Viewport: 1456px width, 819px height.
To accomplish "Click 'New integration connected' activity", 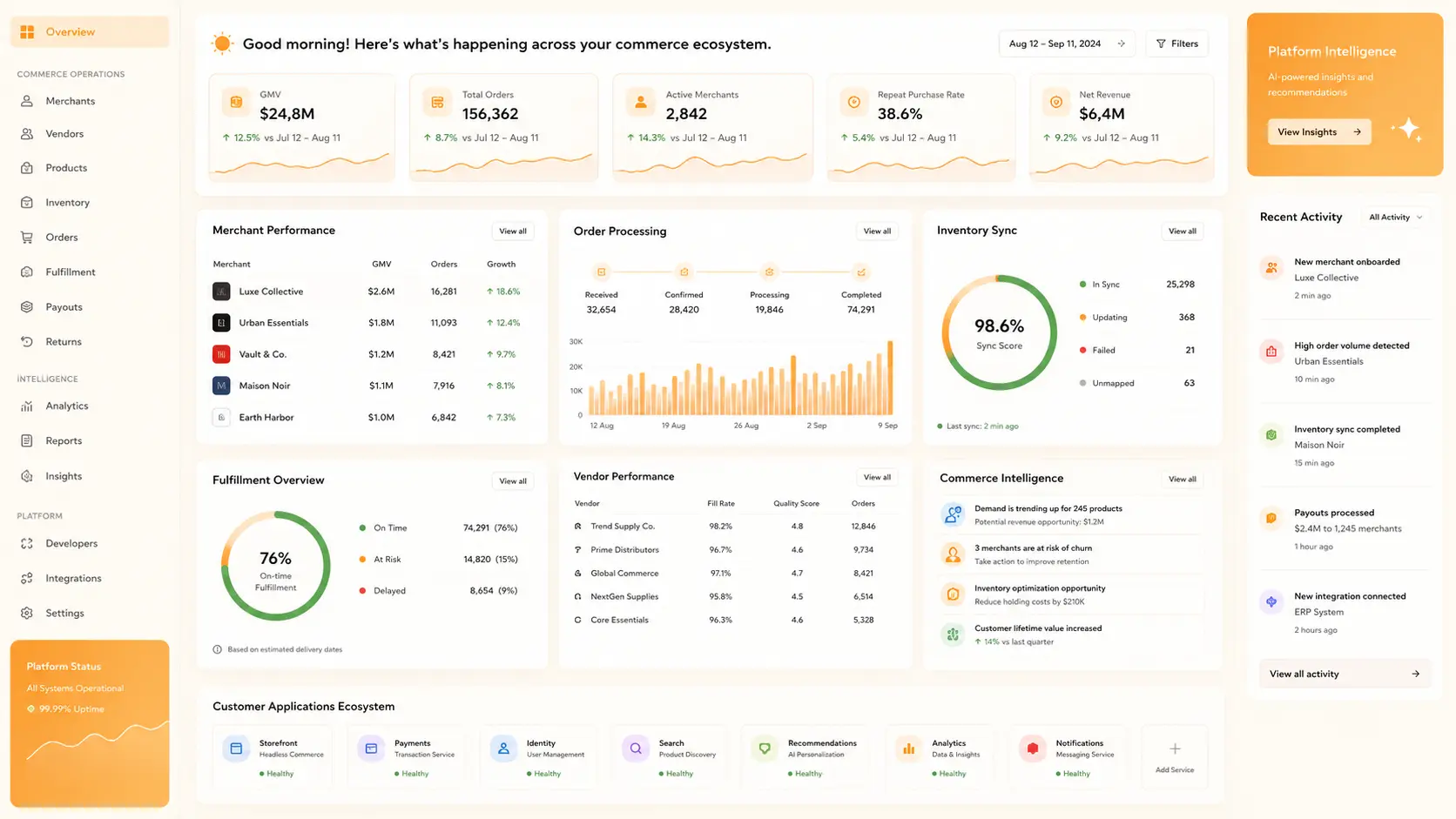I will click(1350, 596).
